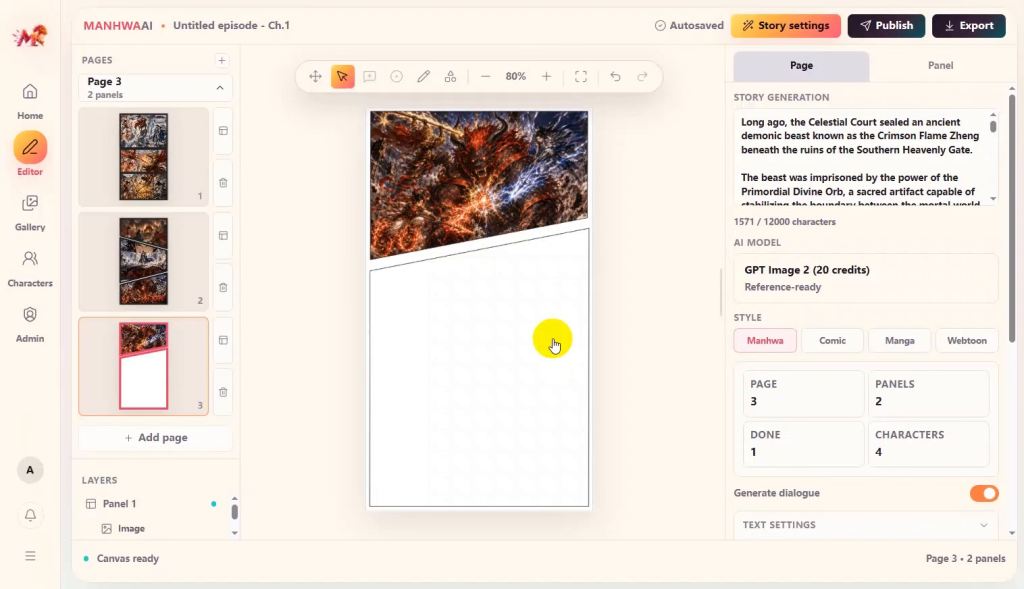Switch to the Page tab
1024x589 pixels.
801,65
